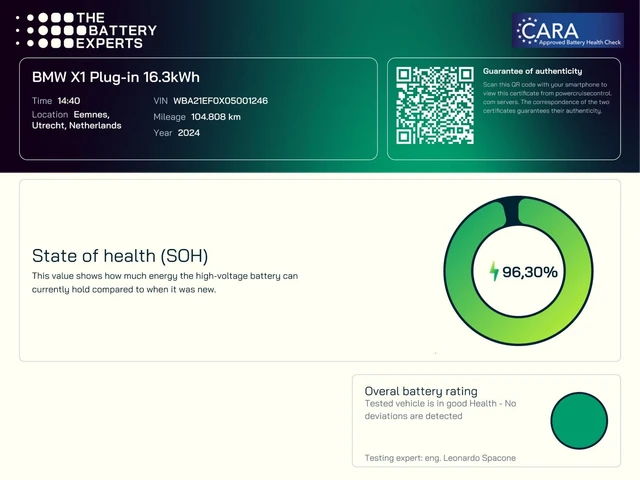
Task: Click the CARA Approved Battery Health Check badge
Action: pyautogui.click(x=568, y=30)
